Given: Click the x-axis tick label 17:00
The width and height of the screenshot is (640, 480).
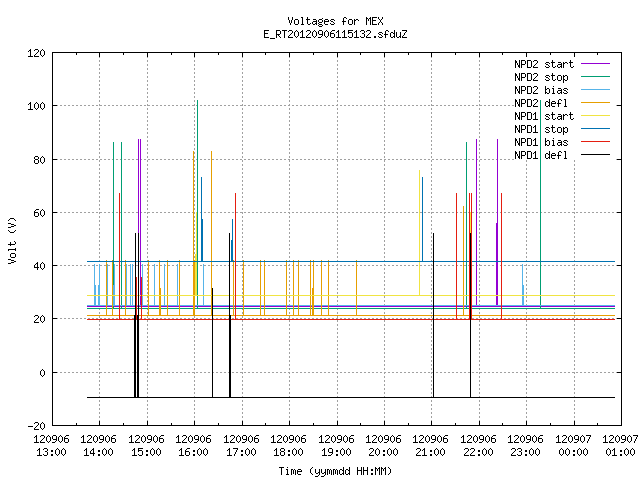Looking at the screenshot, I should coord(241,453).
